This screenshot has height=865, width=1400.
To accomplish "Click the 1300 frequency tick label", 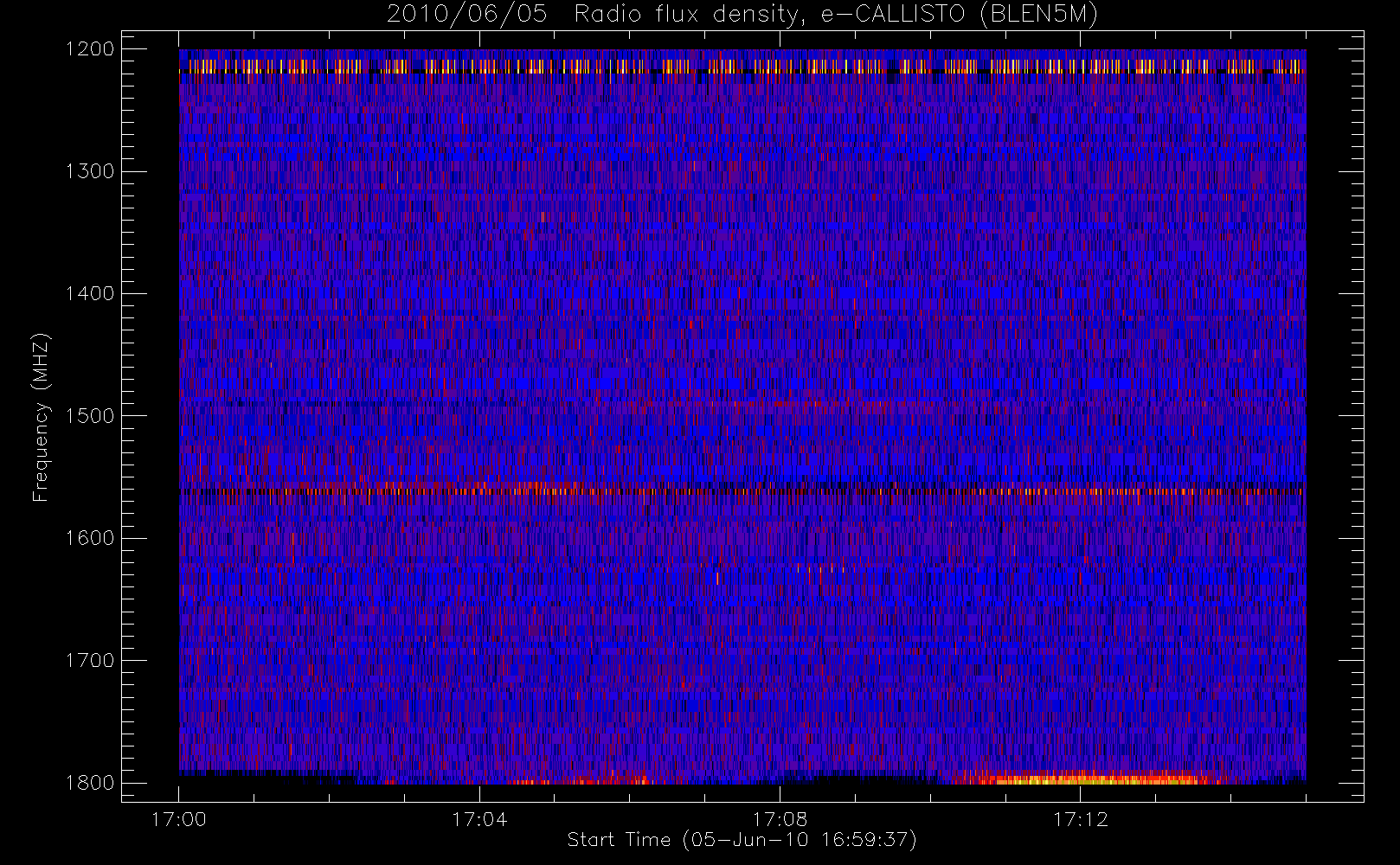I will (90, 171).
